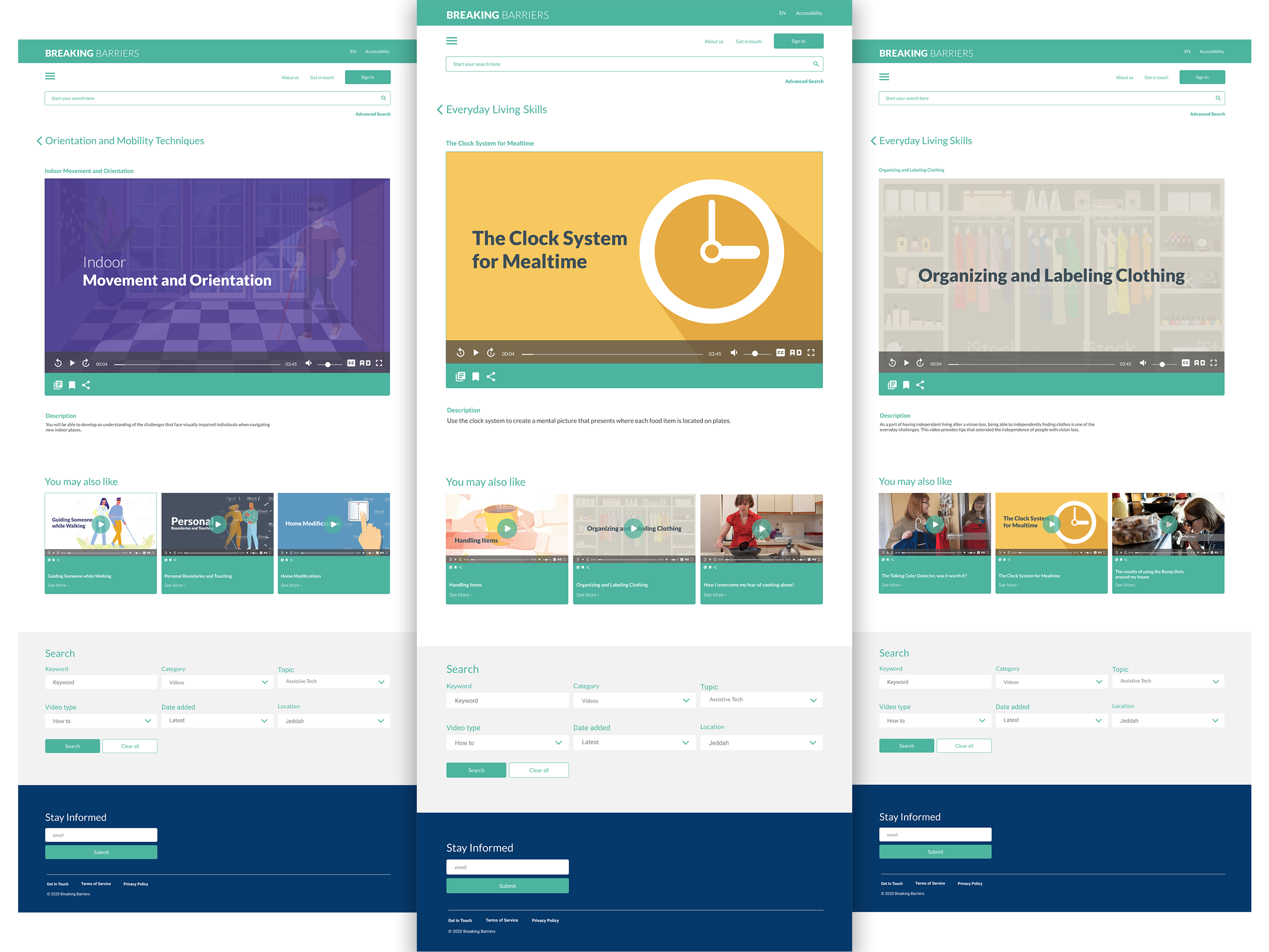The image size is (1269, 952).
Task: Expand Video type dropdown on Orientation and Mobility page
Action: (100, 721)
